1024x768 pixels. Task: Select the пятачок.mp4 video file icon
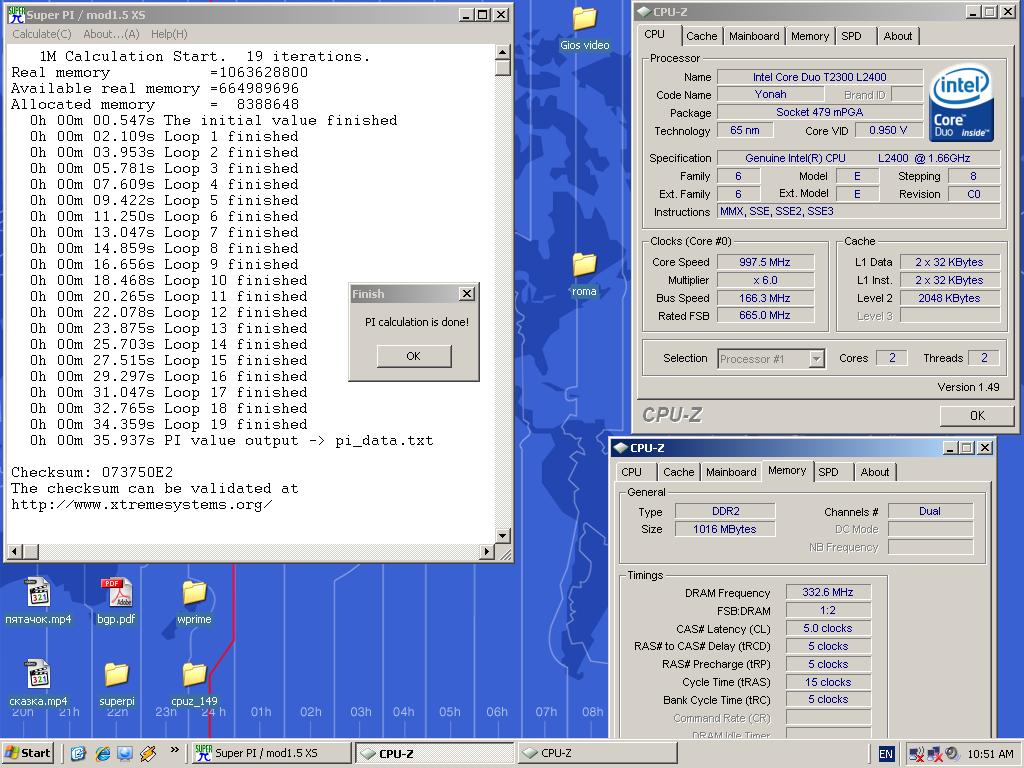pos(39,592)
